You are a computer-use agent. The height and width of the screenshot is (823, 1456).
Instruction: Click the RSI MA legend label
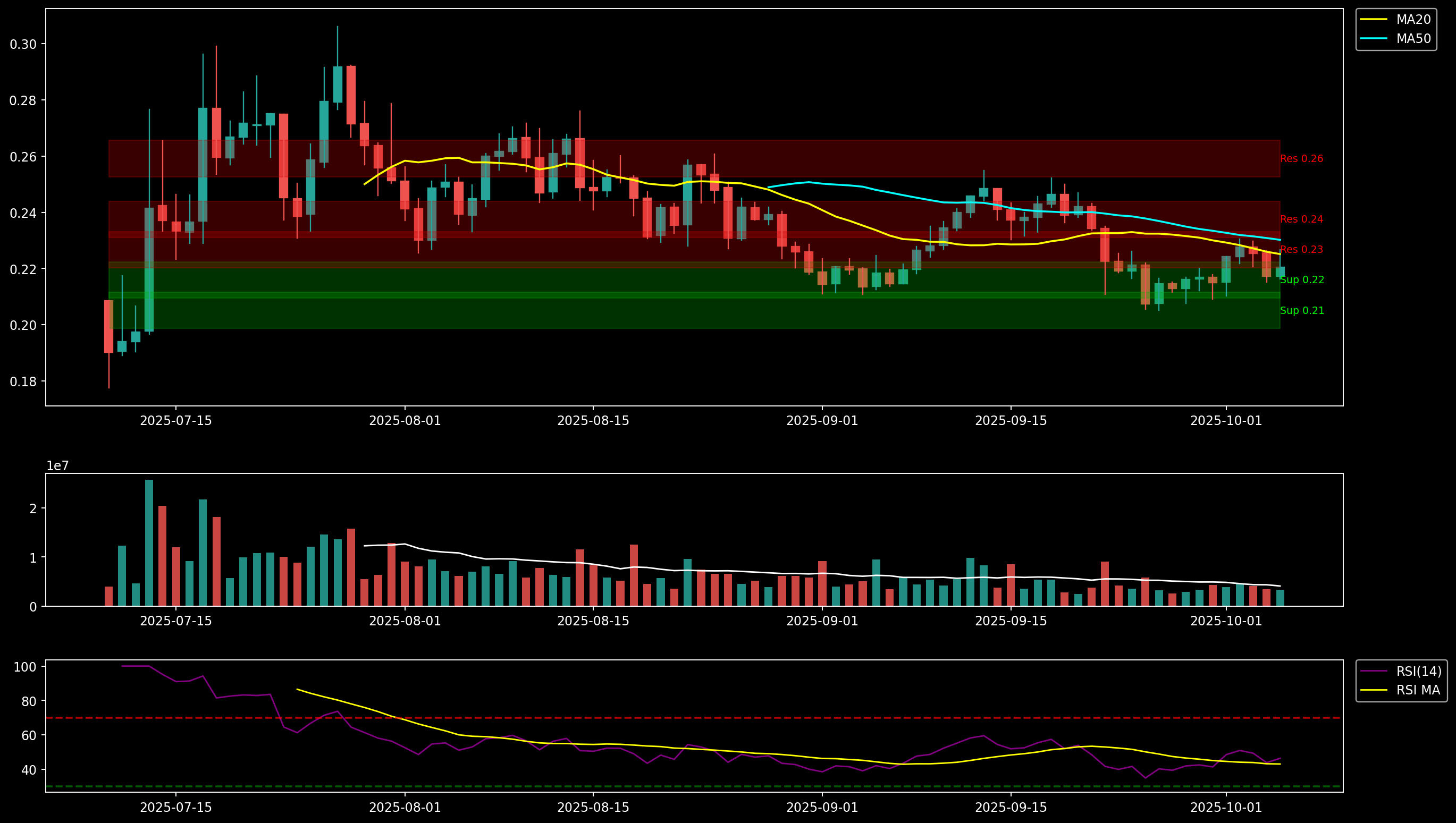pos(1418,690)
